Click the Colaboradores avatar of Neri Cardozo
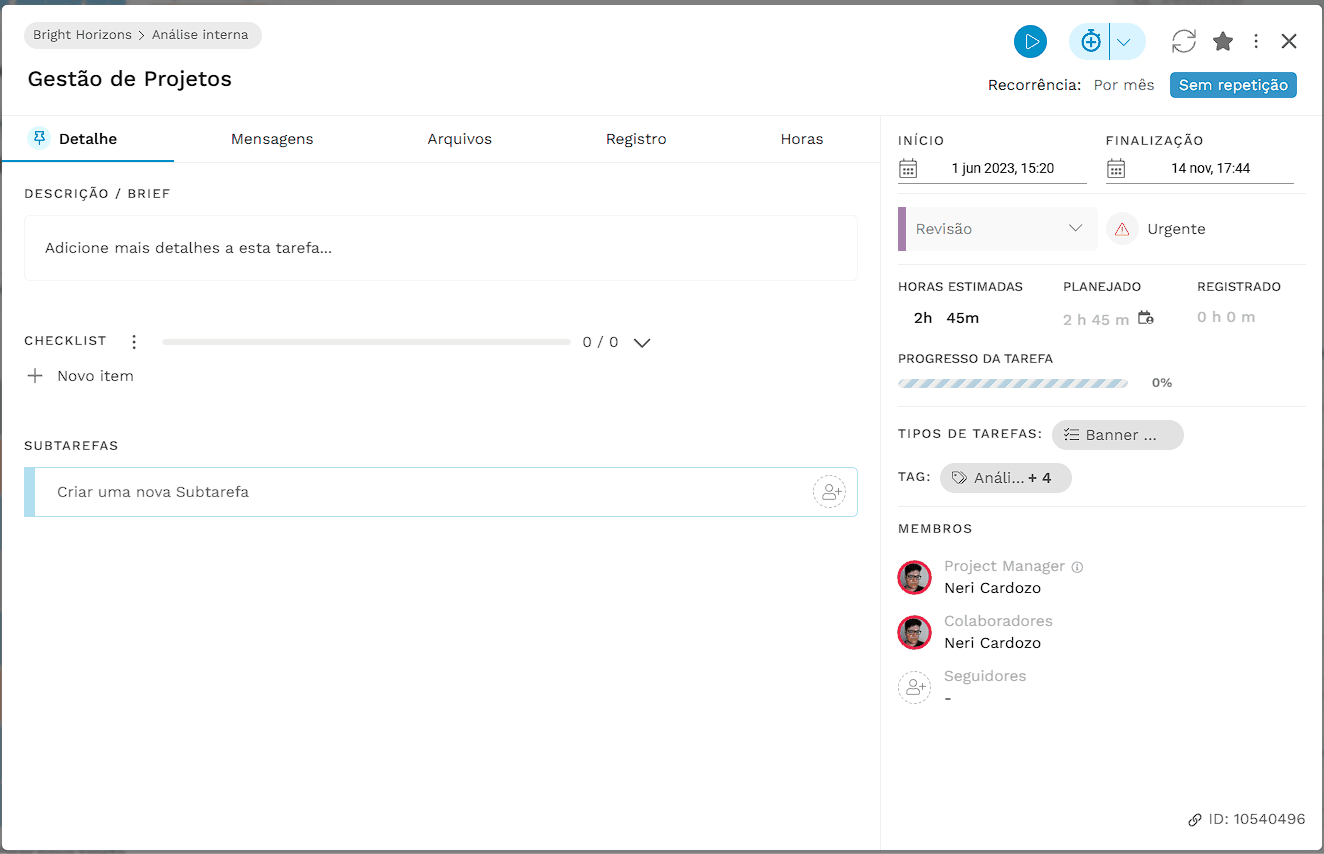The width and height of the screenshot is (1324, 854). tap(914, 632)
